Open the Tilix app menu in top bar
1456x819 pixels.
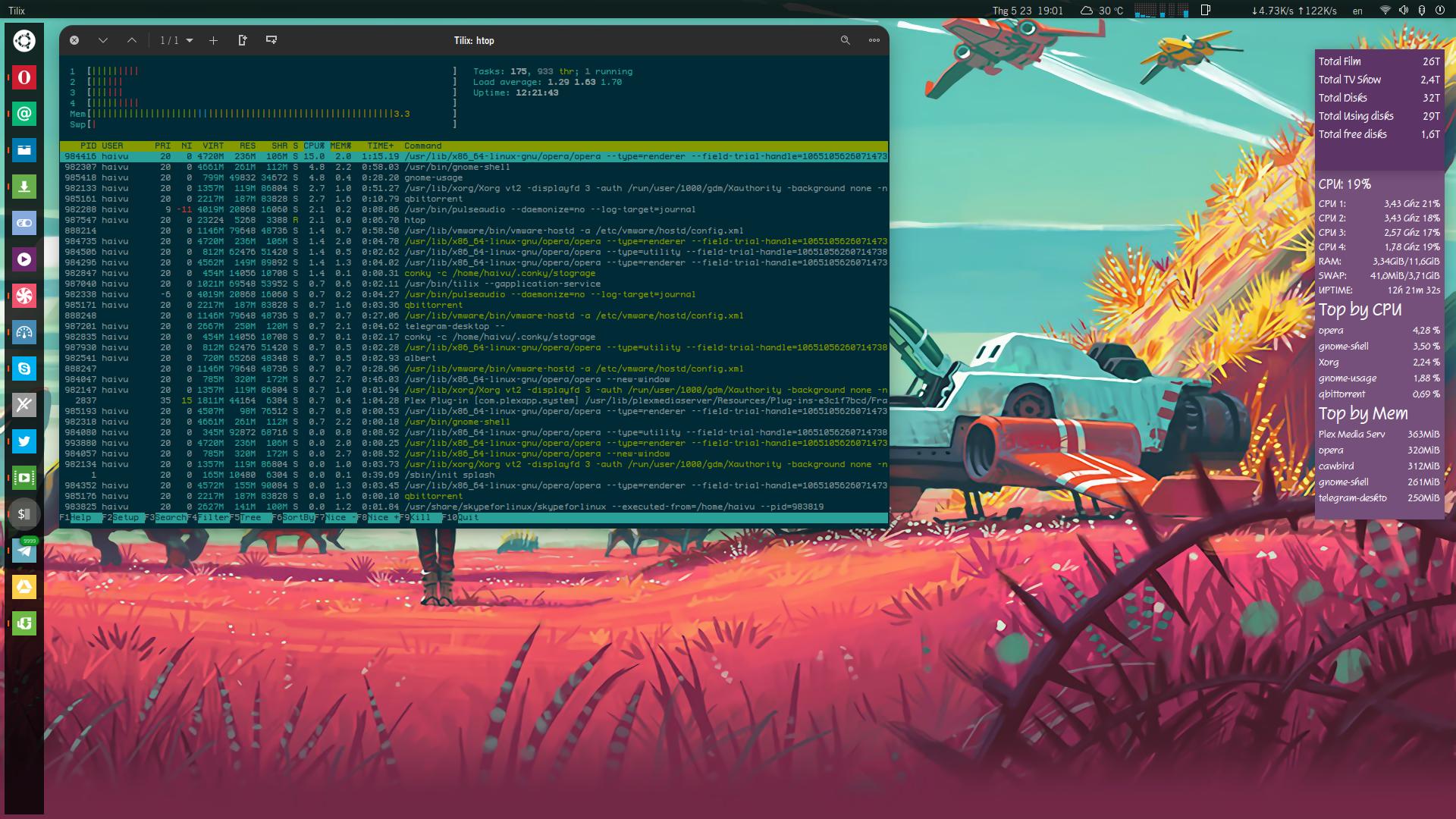pos(17,11)
